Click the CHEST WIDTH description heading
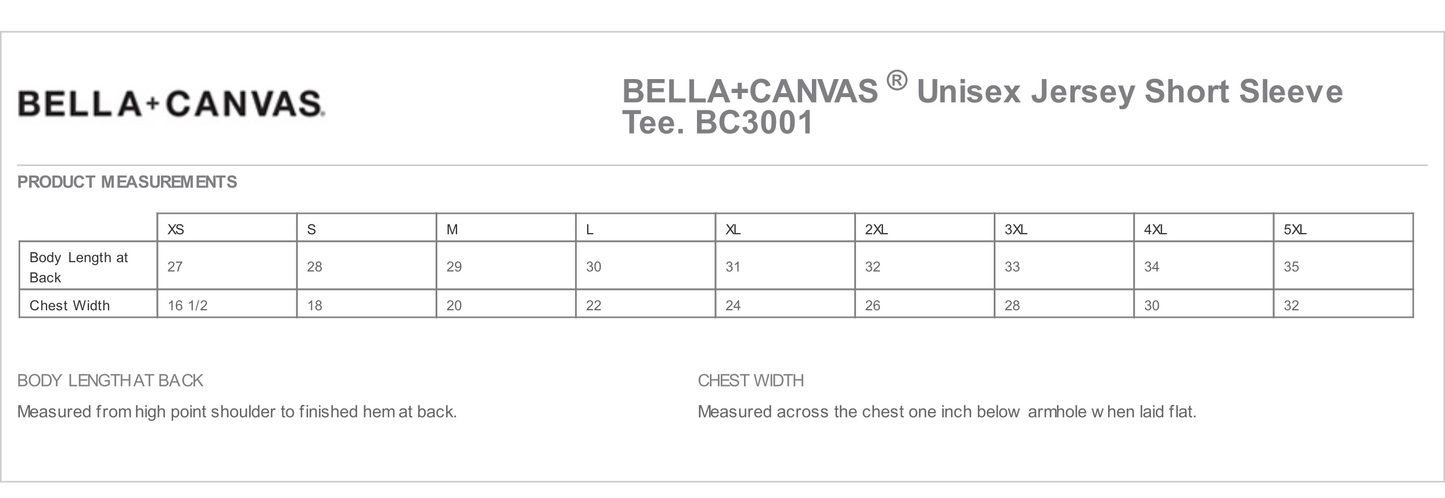This screenshot has width=1445, height=498. click(x=750, y=380)
